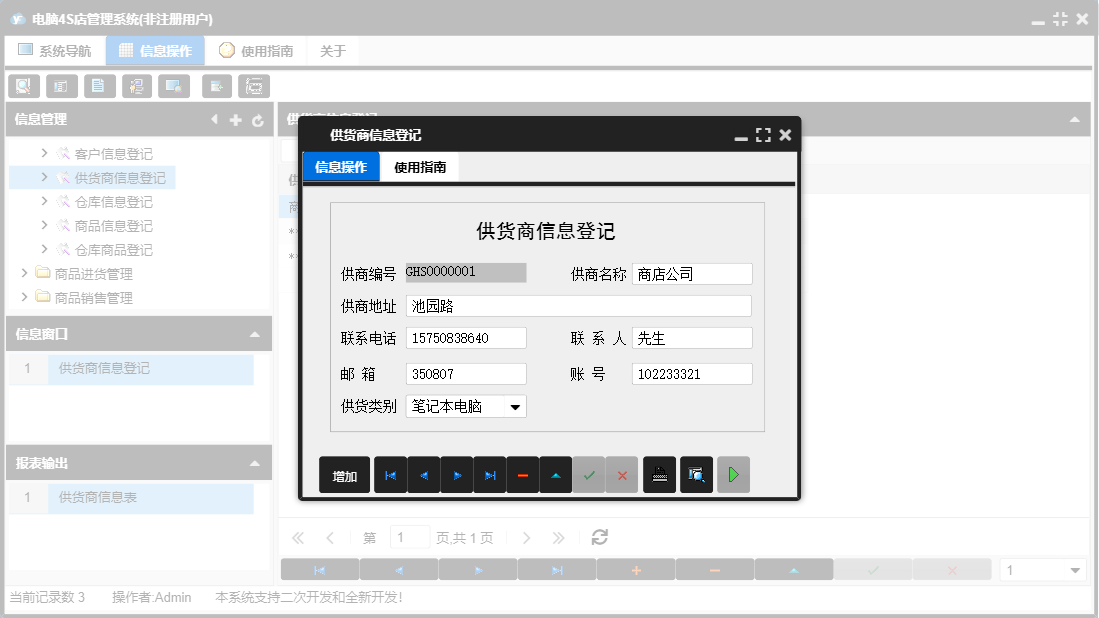The width and height of the screenshot is (1099, 618).
Task: Open print preview in the dialog
Action: pos(696,474)
